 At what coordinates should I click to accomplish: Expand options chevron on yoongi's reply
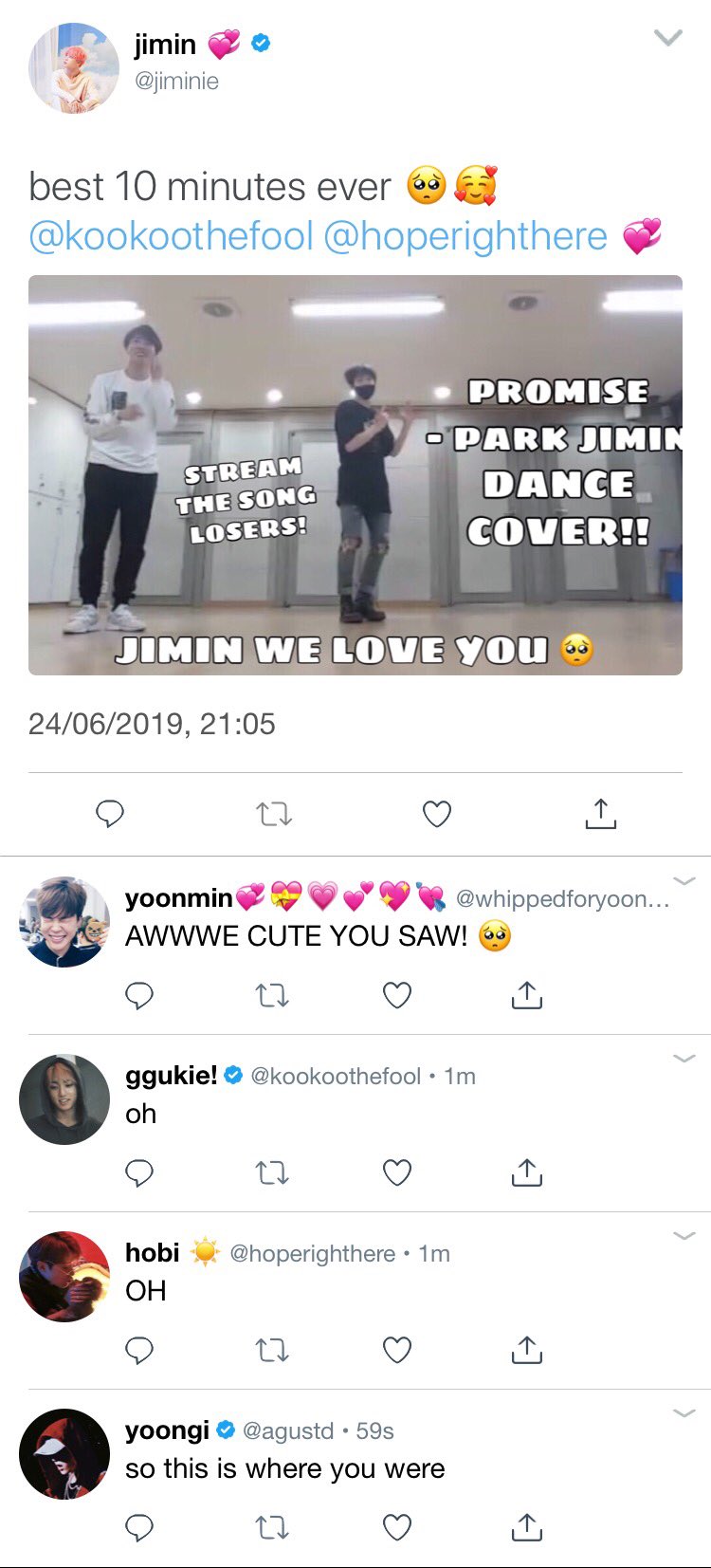tap(684, 1413)
